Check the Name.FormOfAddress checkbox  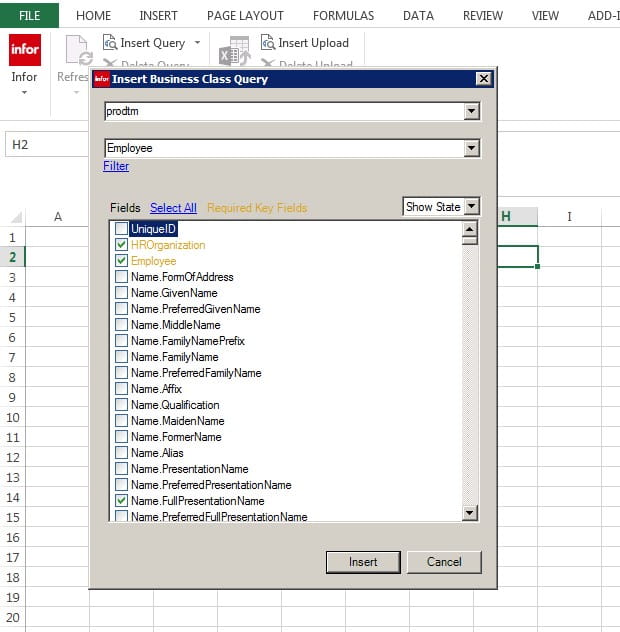pyautogui.click(x=121, y=276)
